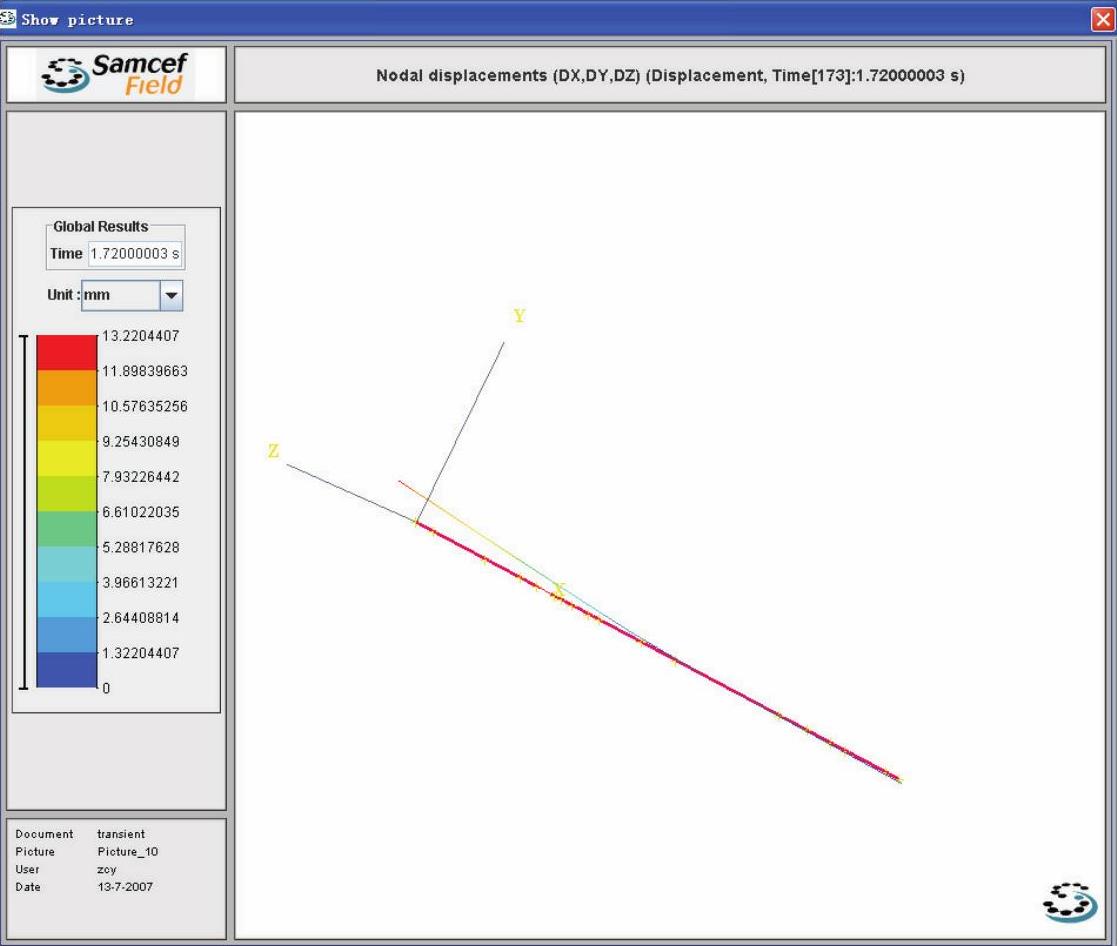The image size is (1117, 946).
Task: Click the red swatch at legend top
Action: (x=66, y=353)
